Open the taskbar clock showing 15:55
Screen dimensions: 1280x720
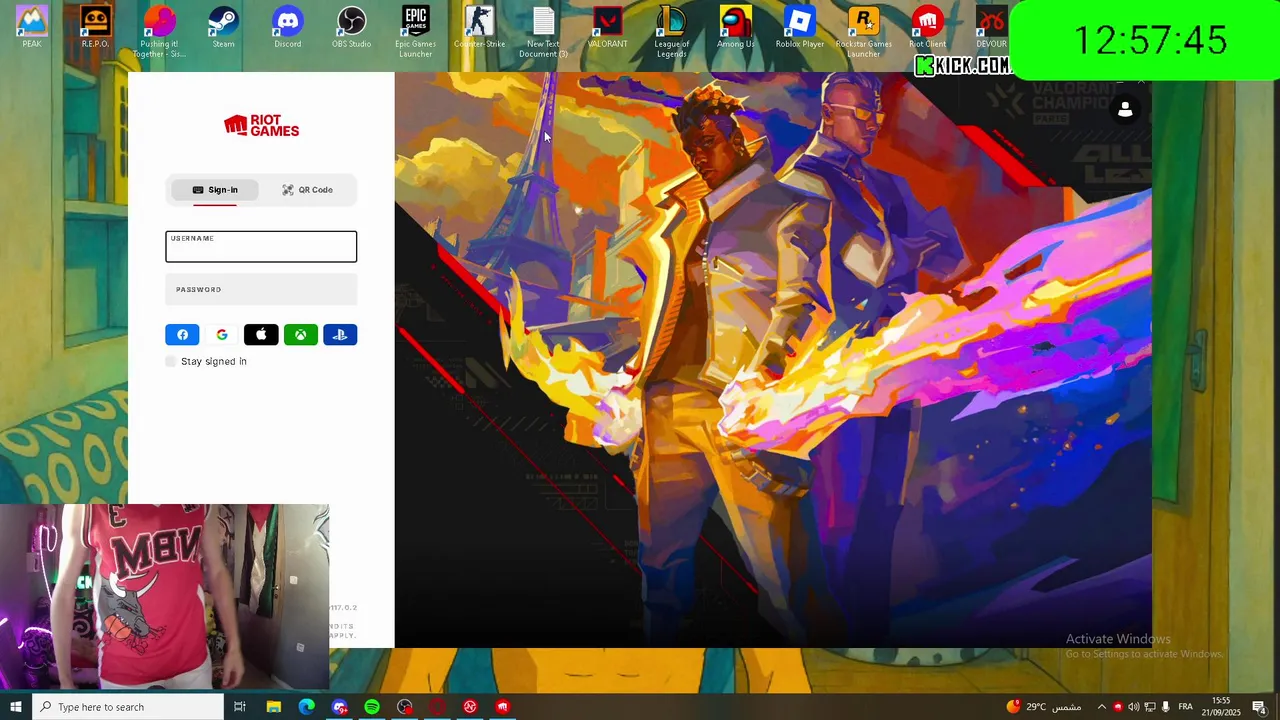point(1221,707)
